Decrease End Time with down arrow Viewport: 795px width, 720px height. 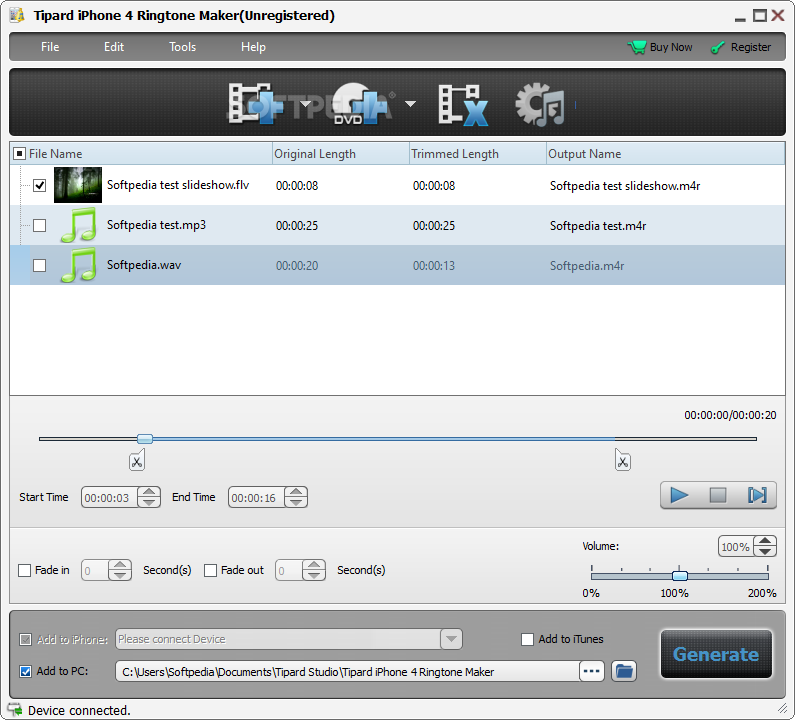click(x=296, y=502)
